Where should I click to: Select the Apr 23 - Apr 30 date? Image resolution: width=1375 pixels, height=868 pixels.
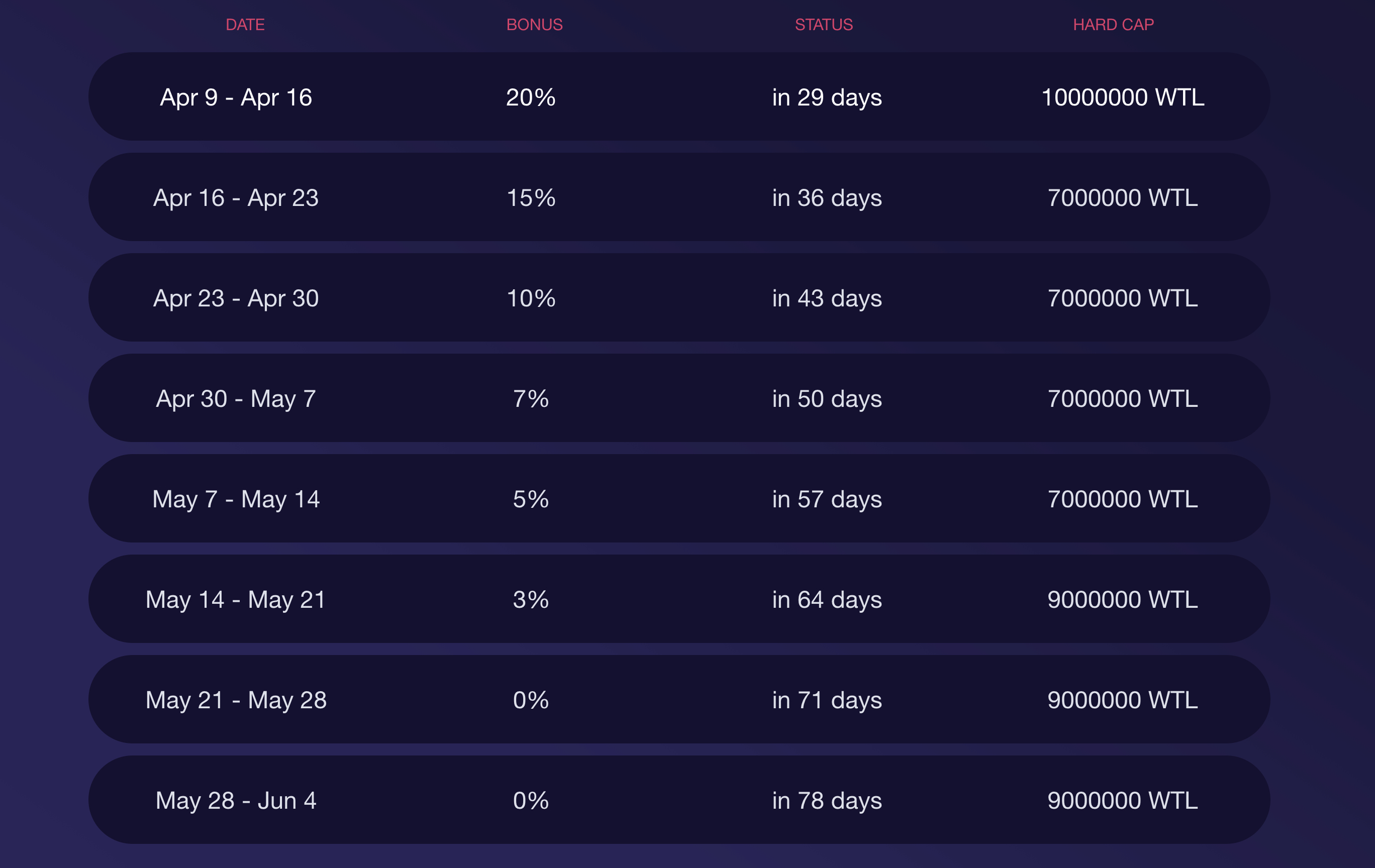point(236,298)
